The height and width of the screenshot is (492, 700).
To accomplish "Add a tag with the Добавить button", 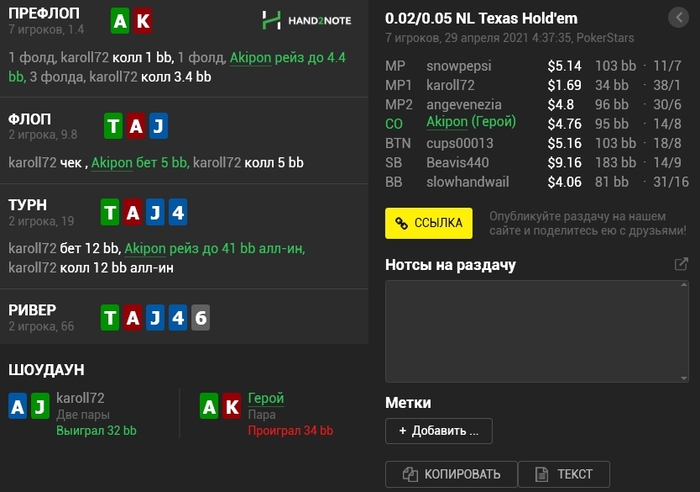I will [x=438, y=431].
